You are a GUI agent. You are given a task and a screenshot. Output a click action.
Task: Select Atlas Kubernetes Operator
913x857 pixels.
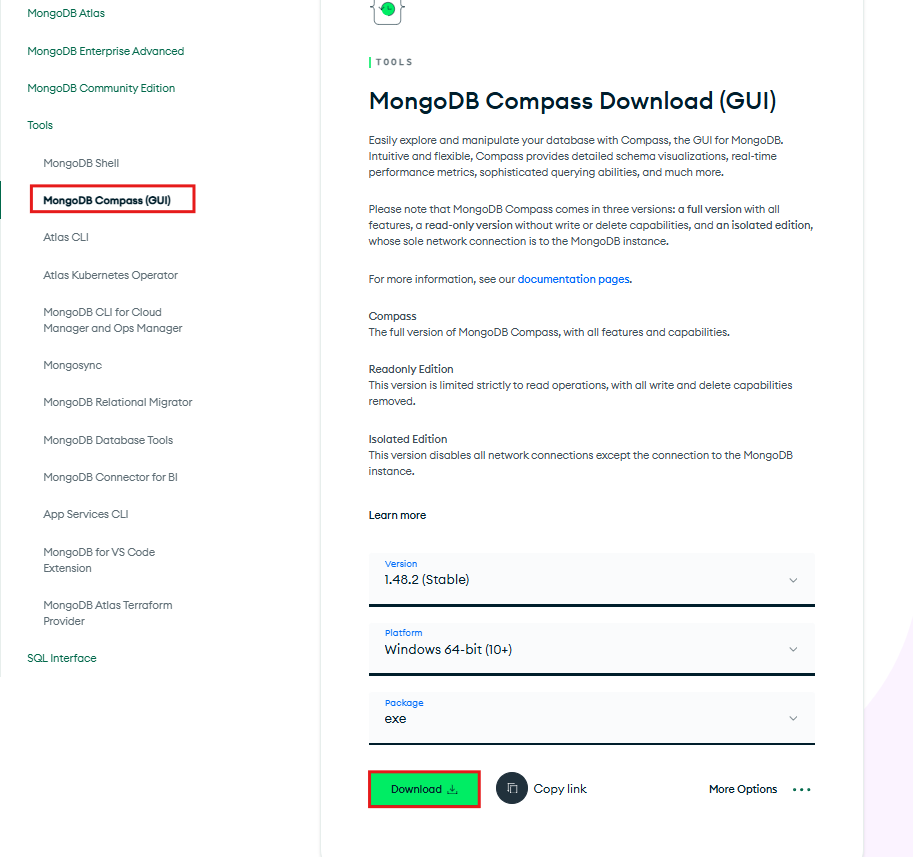(110, 275)
